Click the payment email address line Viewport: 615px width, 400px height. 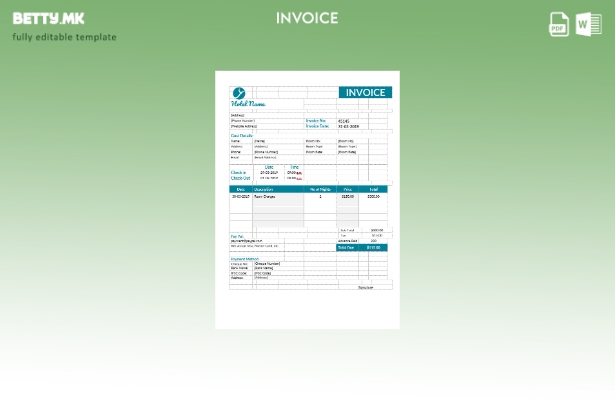(x=247, y=241)
